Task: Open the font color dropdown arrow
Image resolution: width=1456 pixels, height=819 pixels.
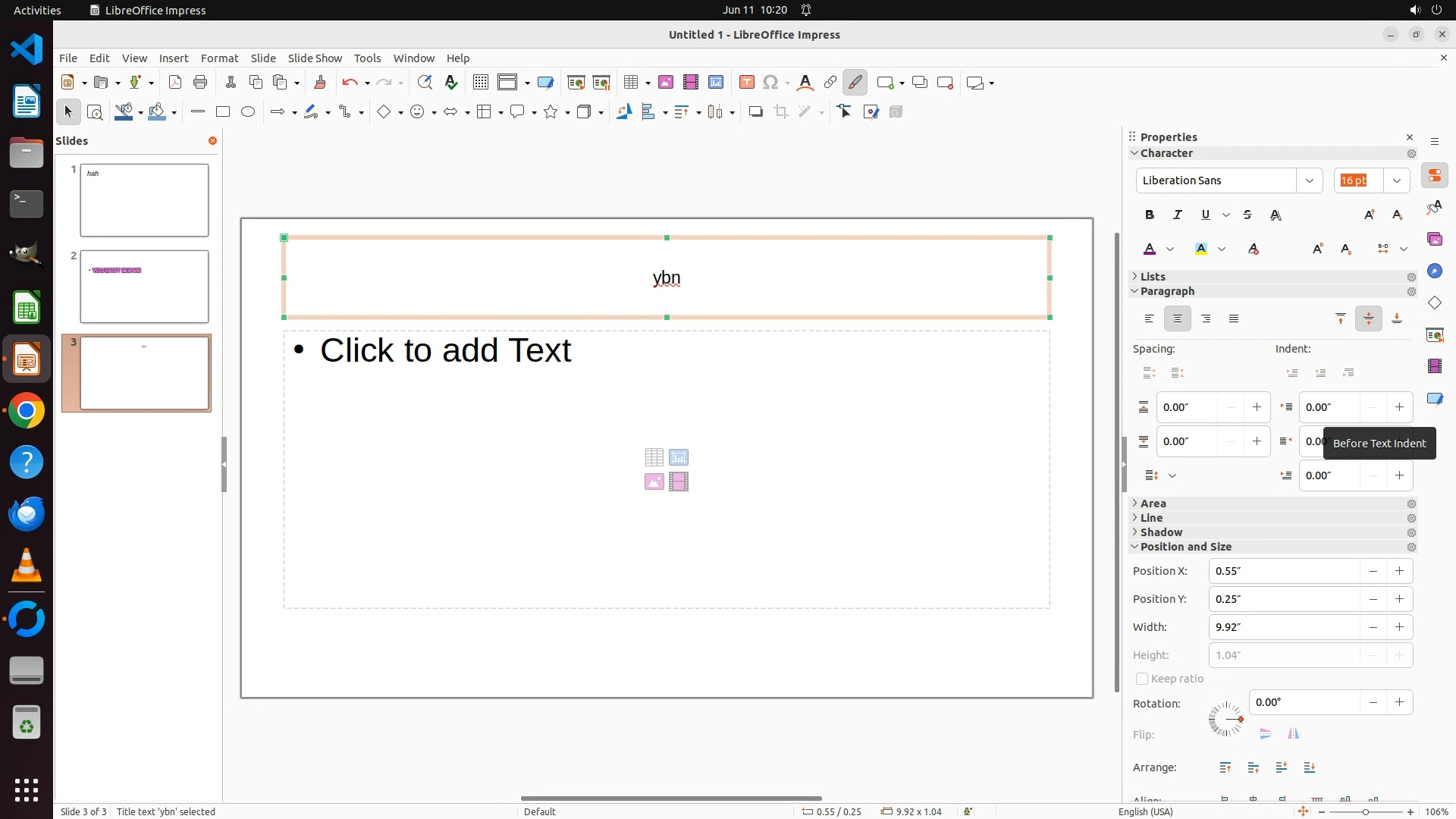Action: 1170,249
